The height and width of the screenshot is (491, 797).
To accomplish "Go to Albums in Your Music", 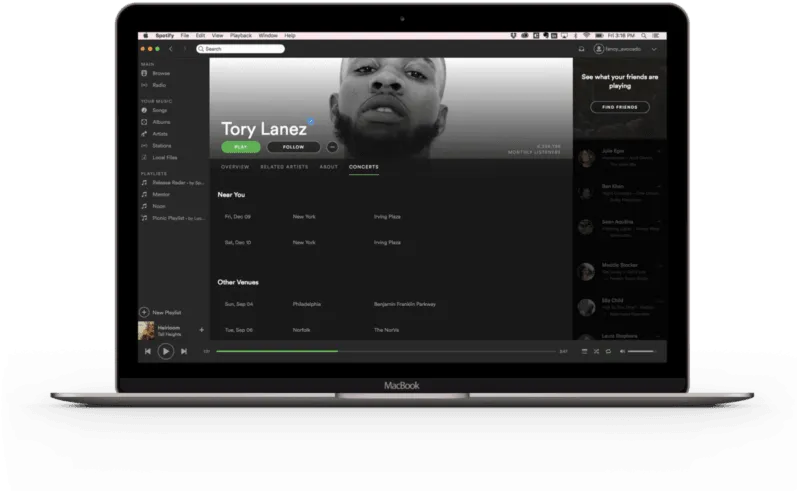I will click(161, 122).
